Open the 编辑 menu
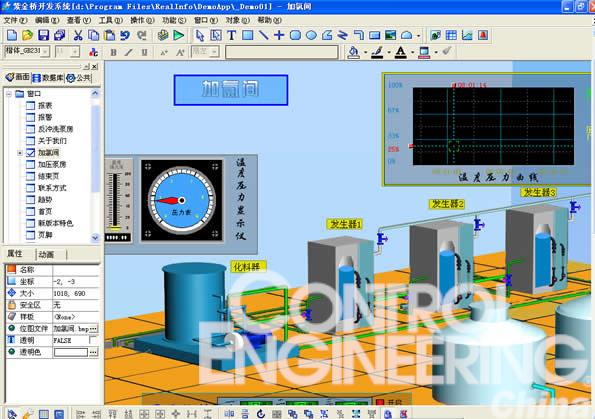This screenshot has width=595, height=419. pyautogui.click(x=47, y=20)
